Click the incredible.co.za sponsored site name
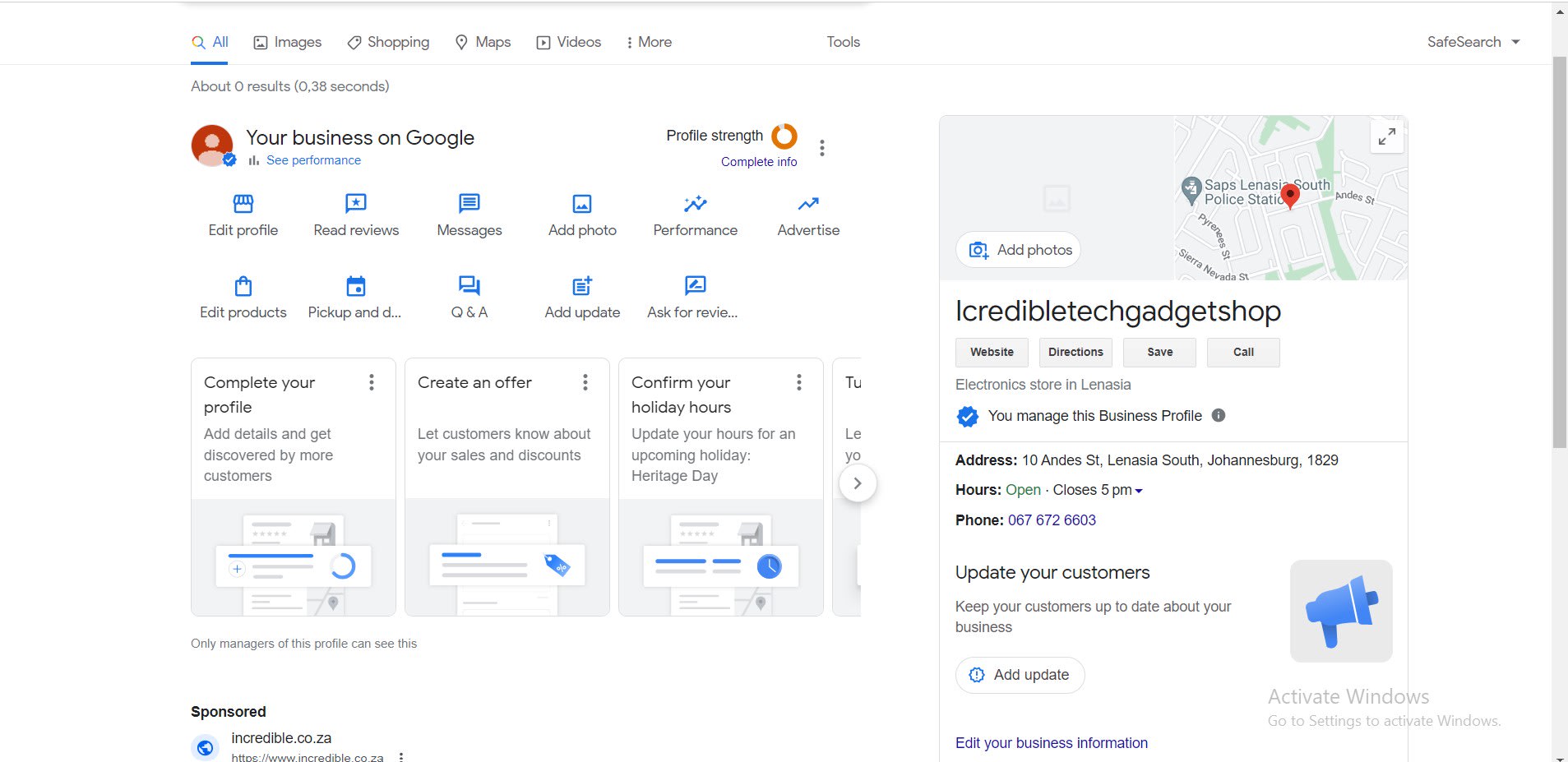 [281, 738]
